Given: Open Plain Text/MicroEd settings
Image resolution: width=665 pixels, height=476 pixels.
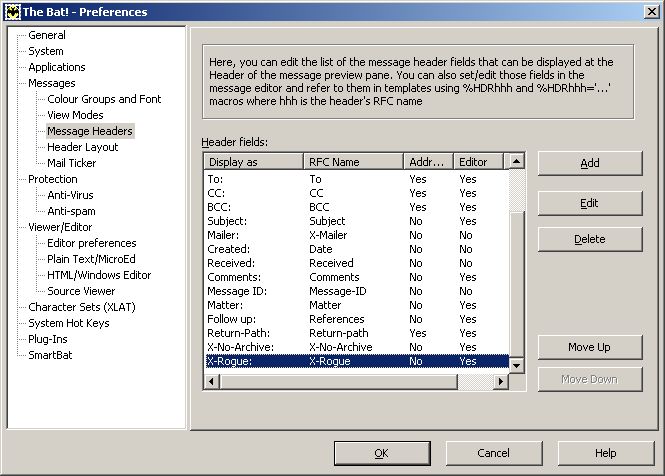Looking at the screenshot, I should tap(91, 259).
